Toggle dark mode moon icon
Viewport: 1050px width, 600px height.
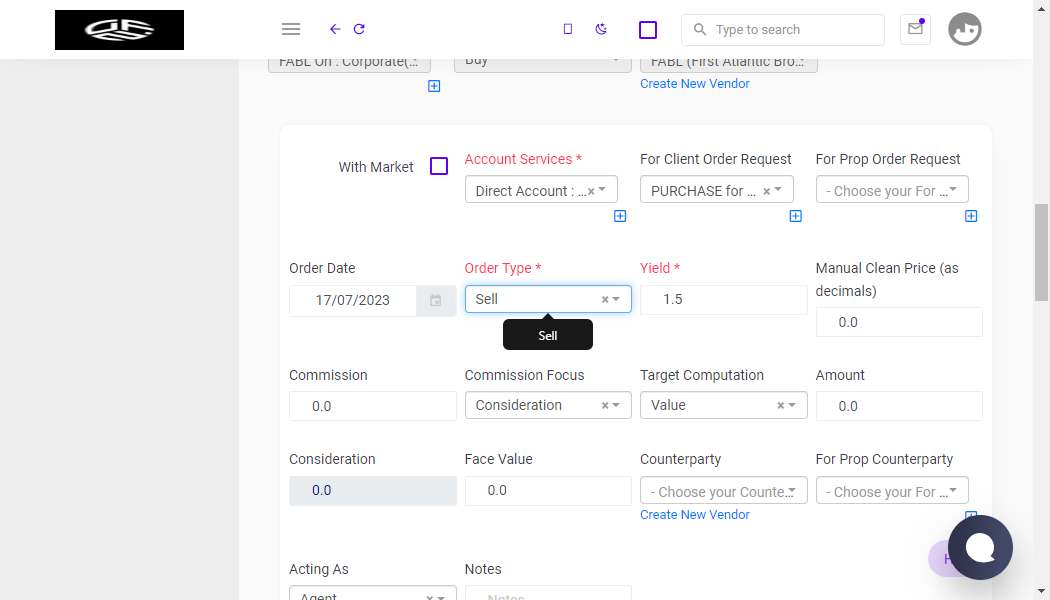[x=601, y=29]
